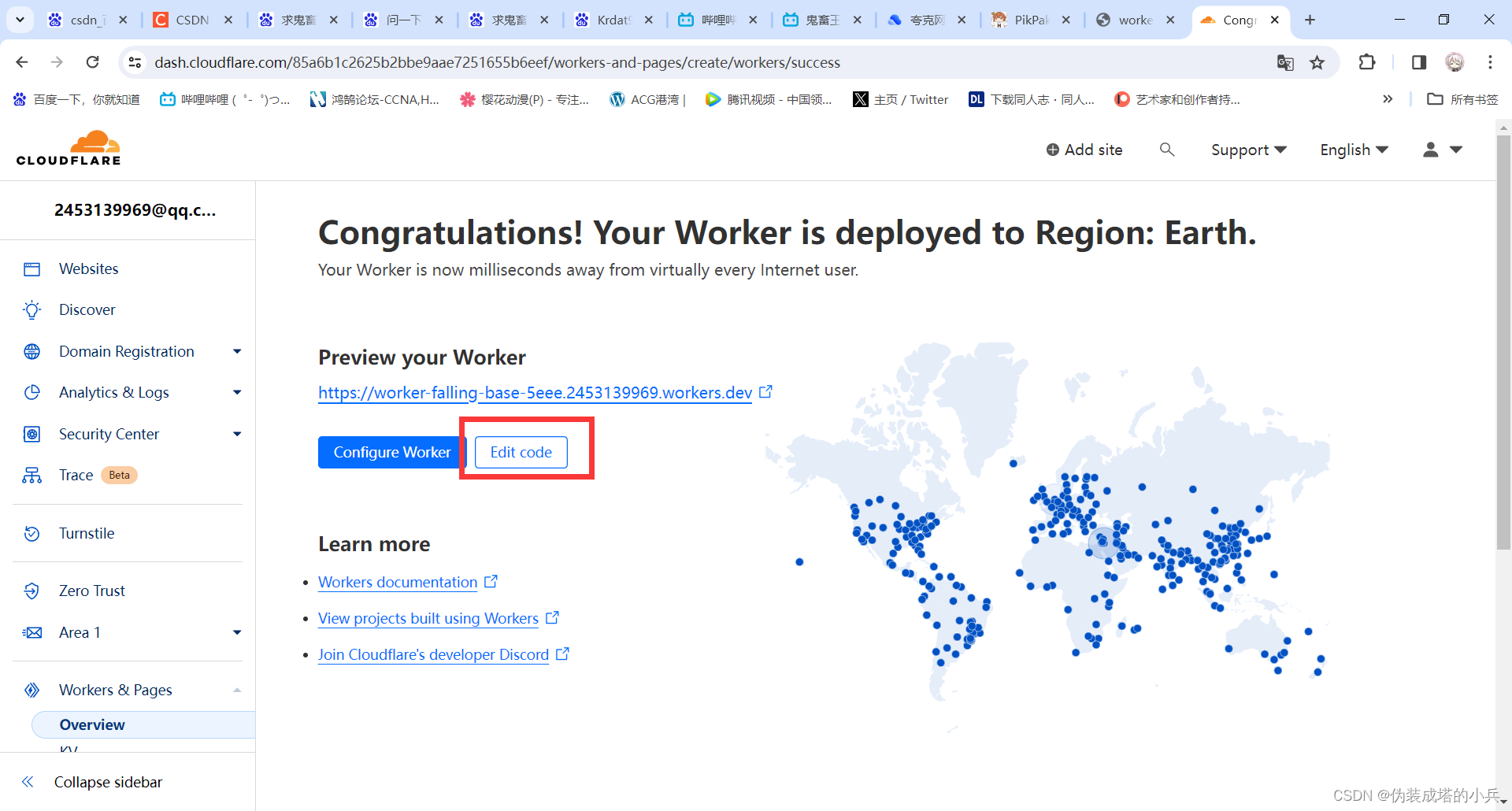Bookmark this page with star icon
Image resolution: width=1512 pixels, height=811 pixels.
point(1317,62)
